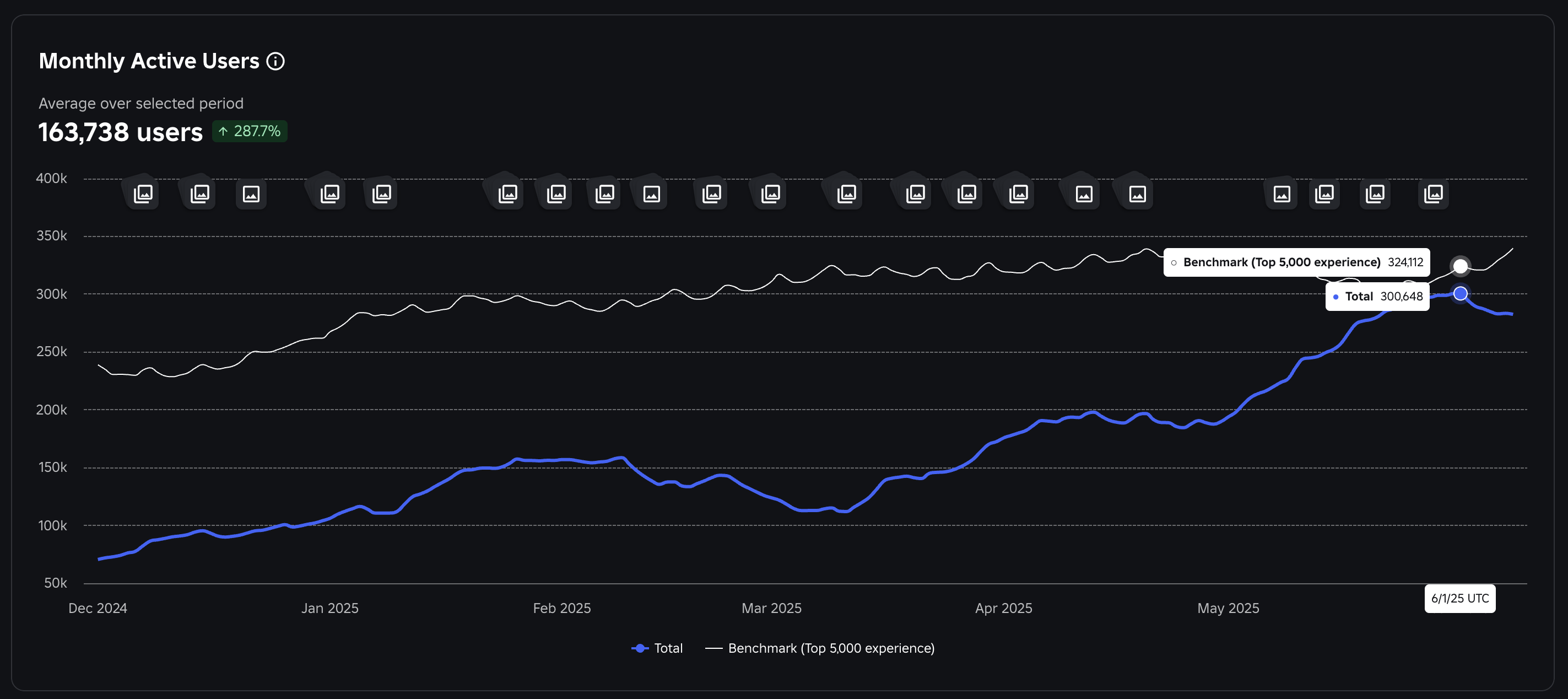
Task: Click the info icon beside Monthly Active Users
Action: click(275, 62)
